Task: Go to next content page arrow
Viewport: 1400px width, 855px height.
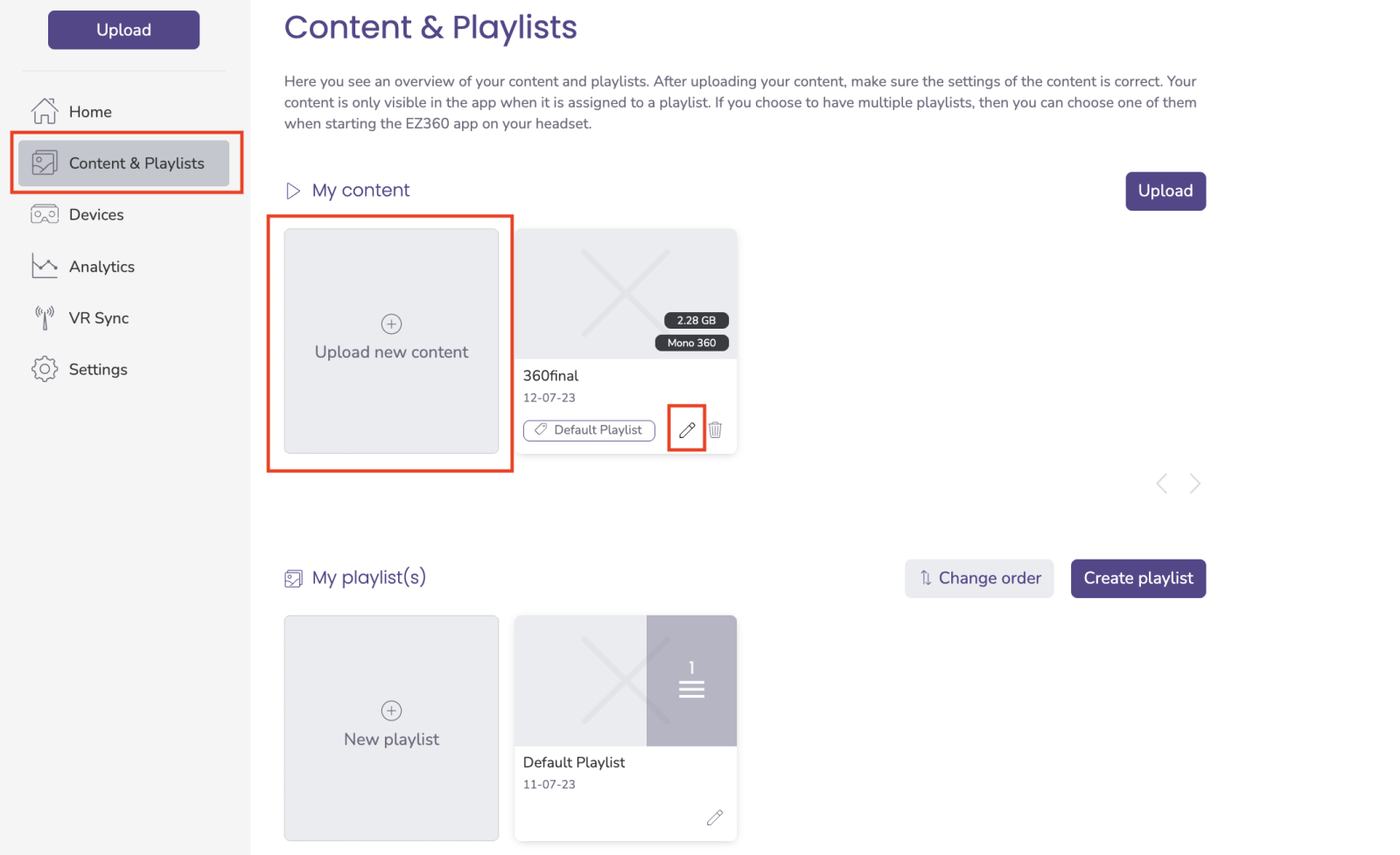Action: pos(1195,484)
